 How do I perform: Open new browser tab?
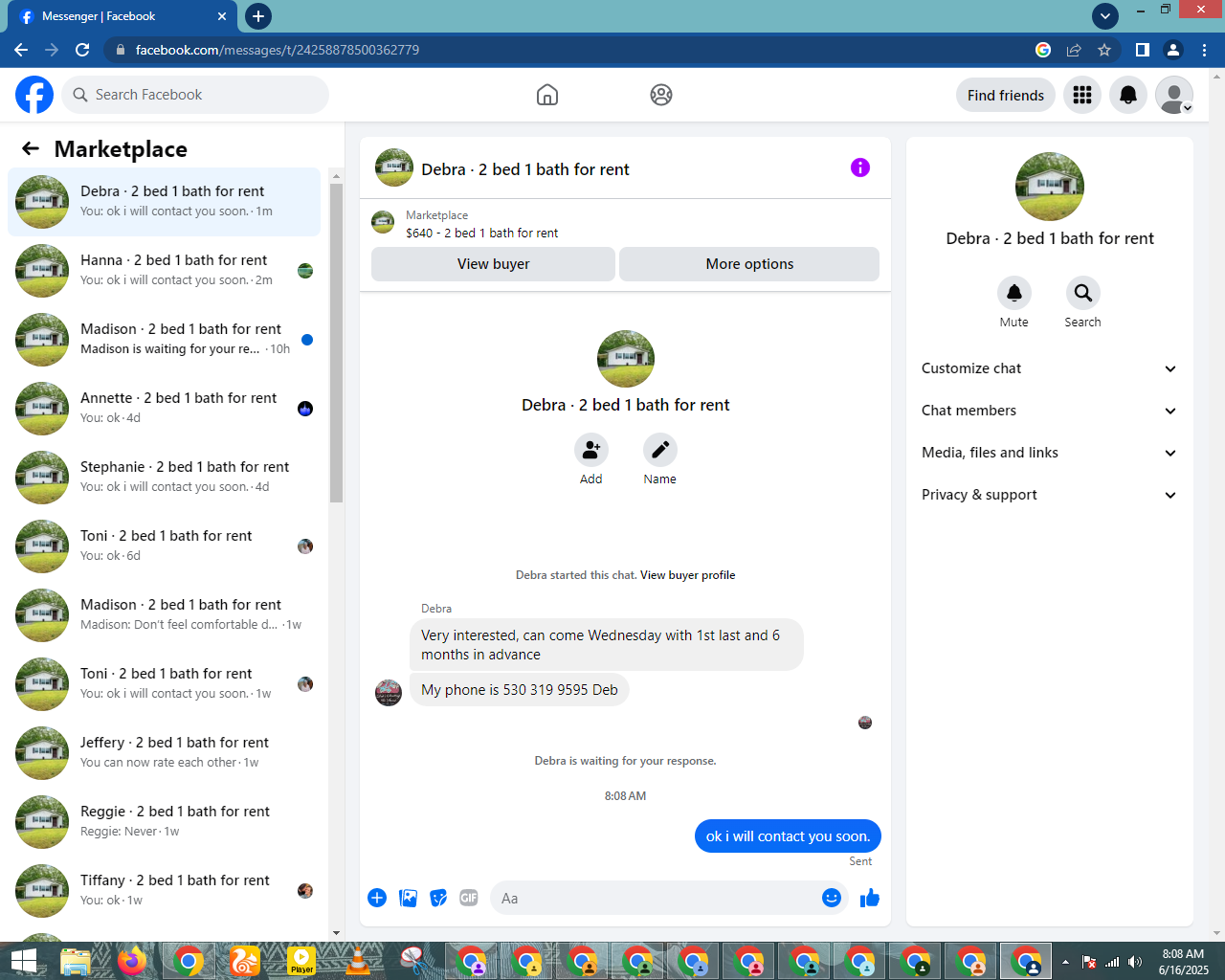[x=258, y=16]
